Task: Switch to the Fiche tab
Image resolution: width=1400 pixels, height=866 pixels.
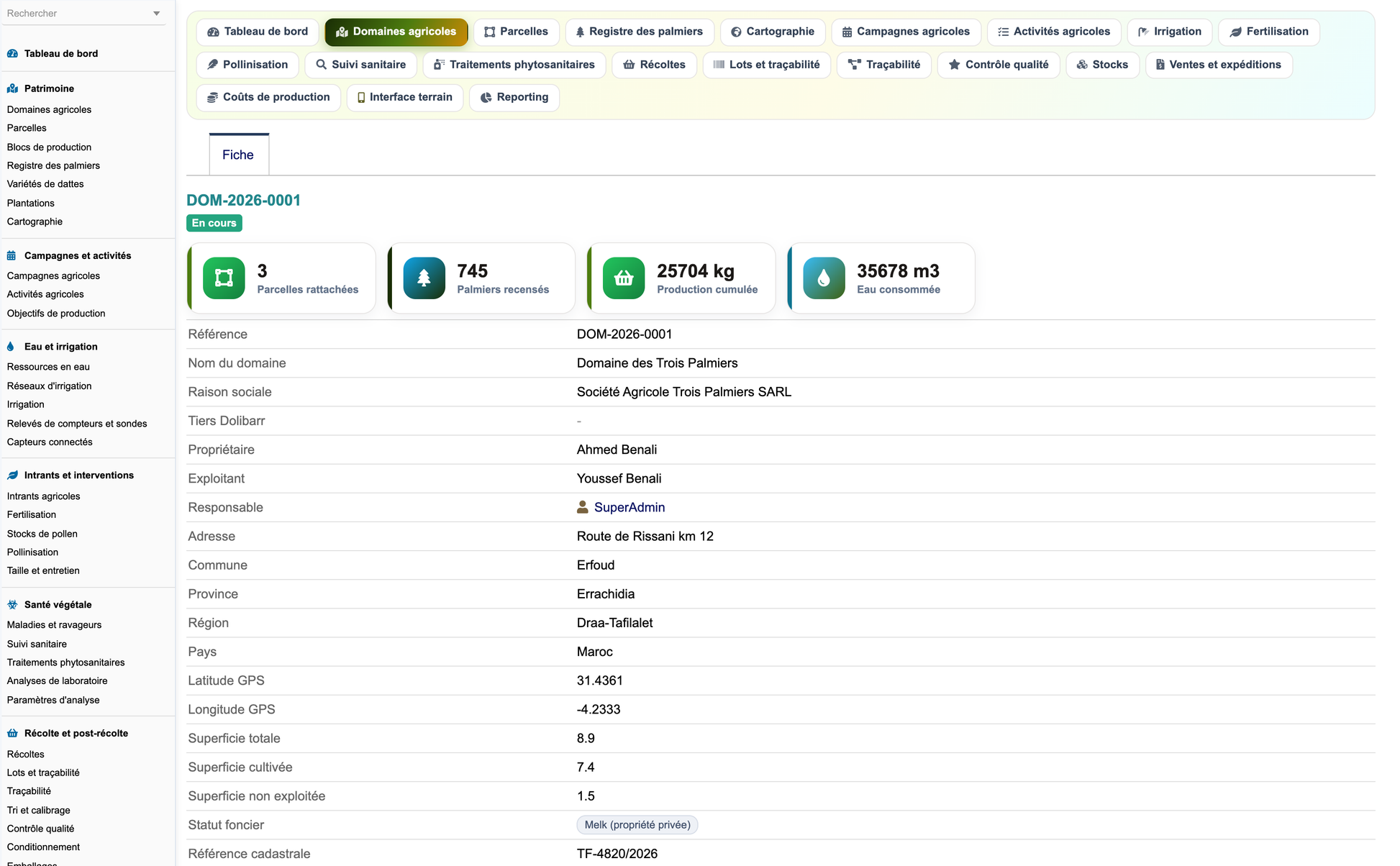Action: (x=238, y=155)
